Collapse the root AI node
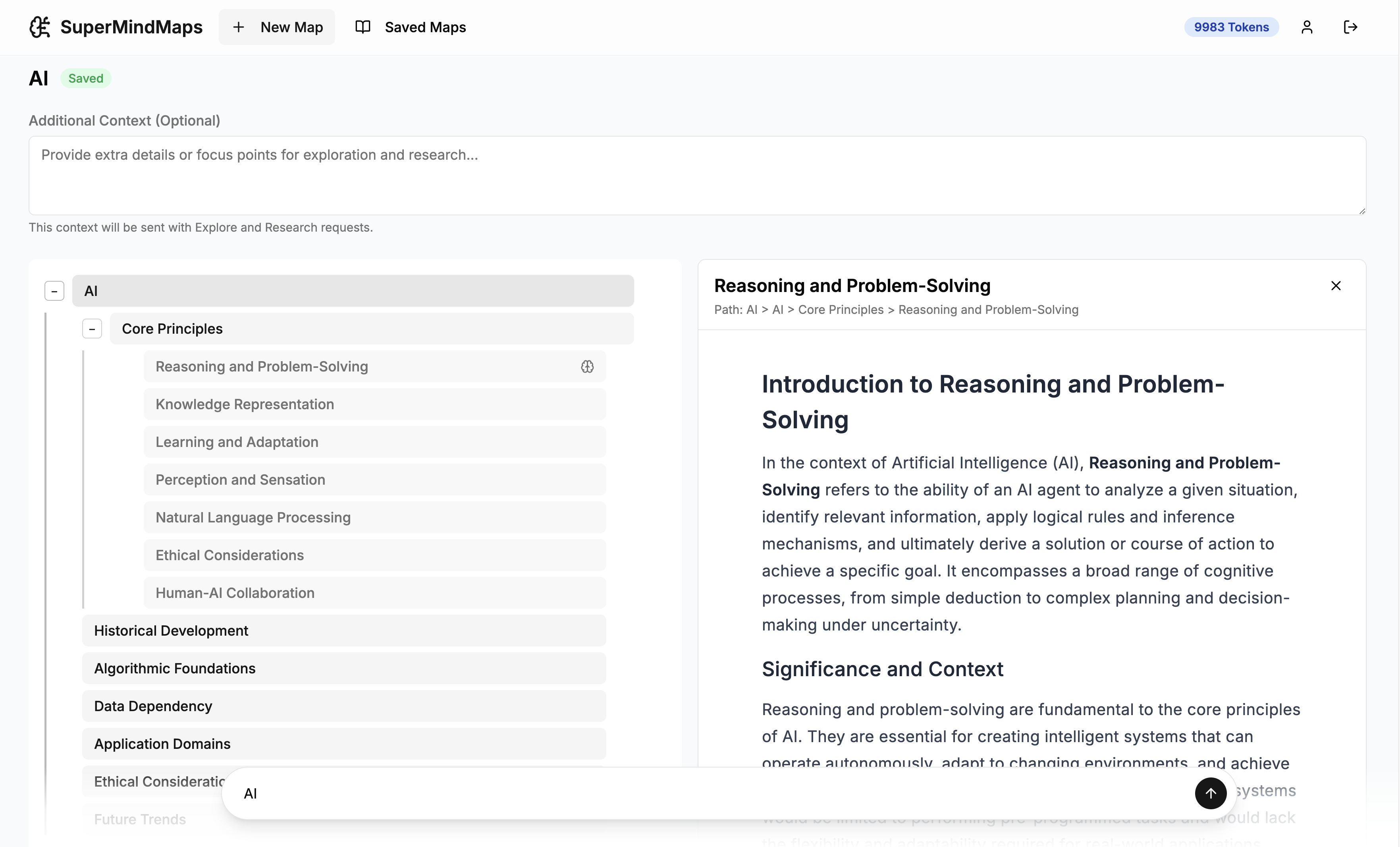The width and height of the screenshot is (1400, 847). click(54, 291)
